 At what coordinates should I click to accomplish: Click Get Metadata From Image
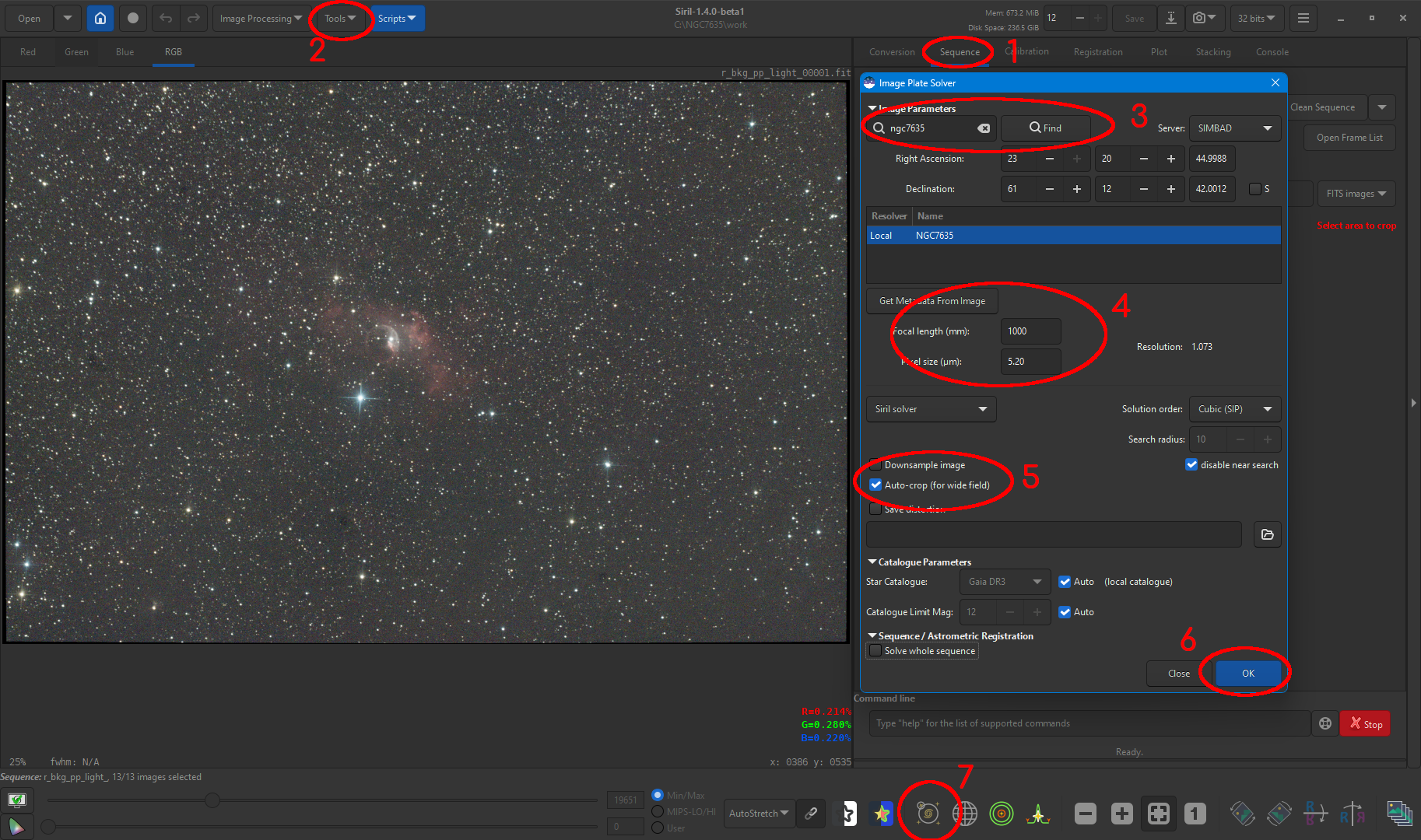932,301
